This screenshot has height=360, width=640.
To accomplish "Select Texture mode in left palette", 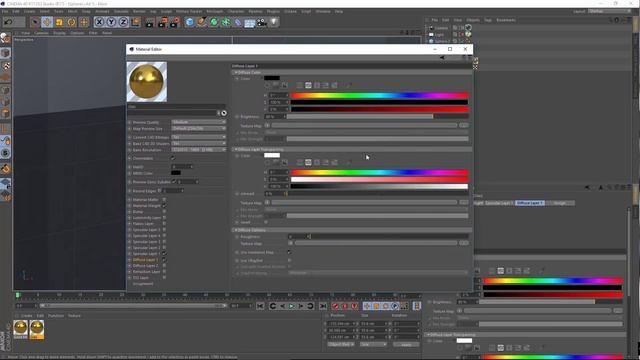I will point(5,65).
